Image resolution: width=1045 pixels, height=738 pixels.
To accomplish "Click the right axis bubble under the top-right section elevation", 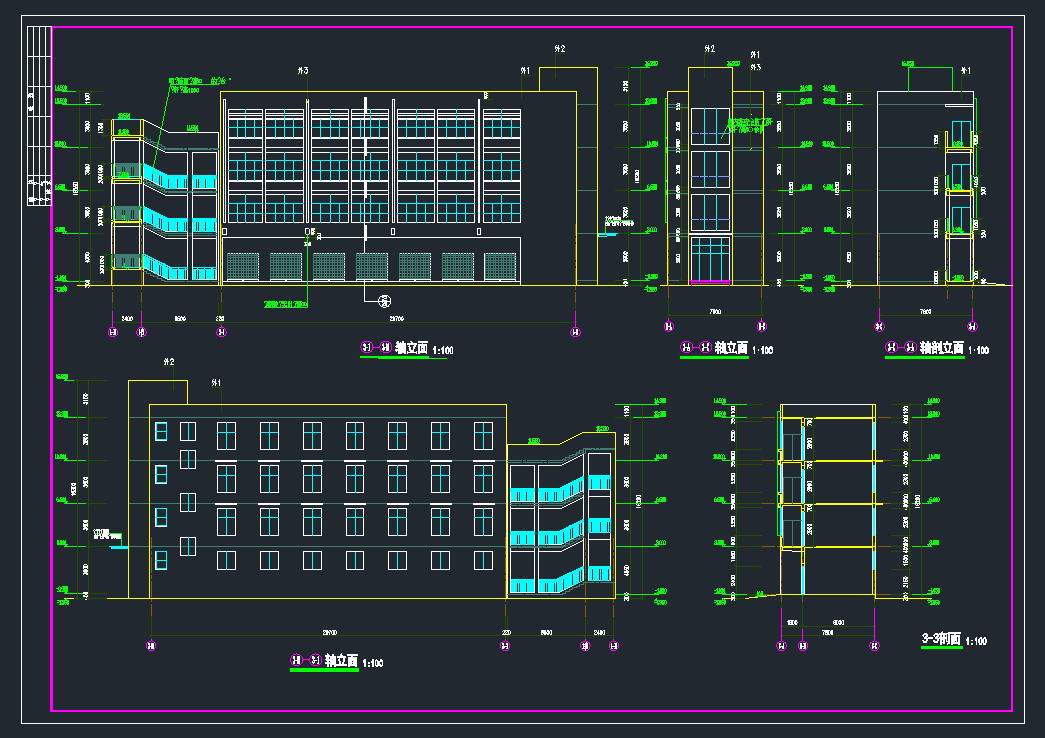I will 972,326.
